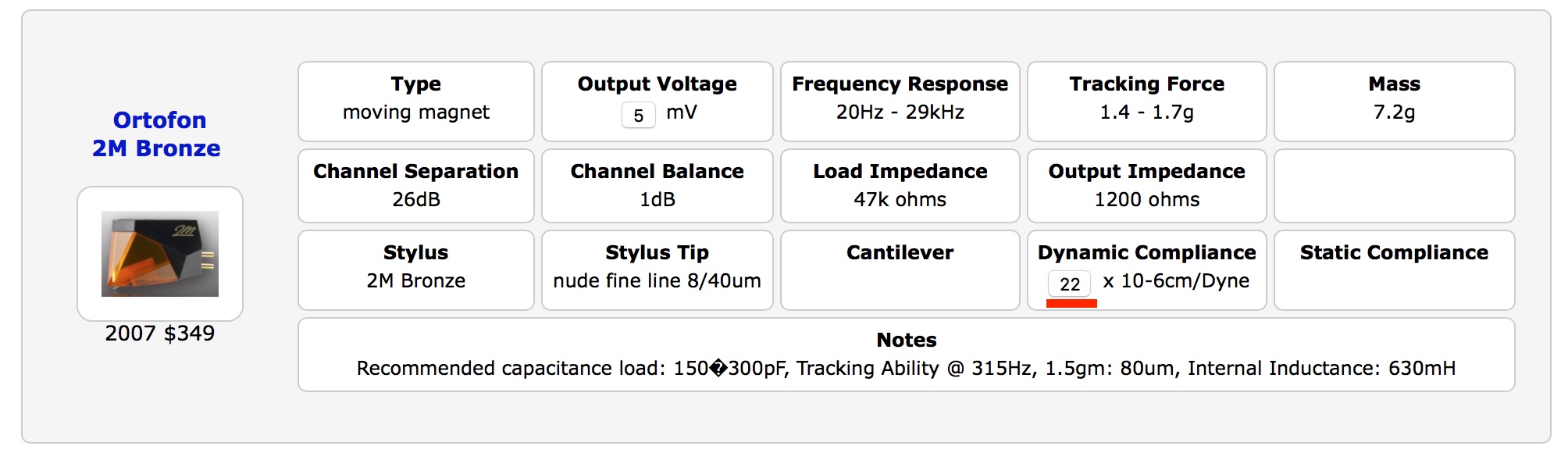Select the Type moving magnet cell
Viewport: 1568px width, 453px height.
[415, 102]
